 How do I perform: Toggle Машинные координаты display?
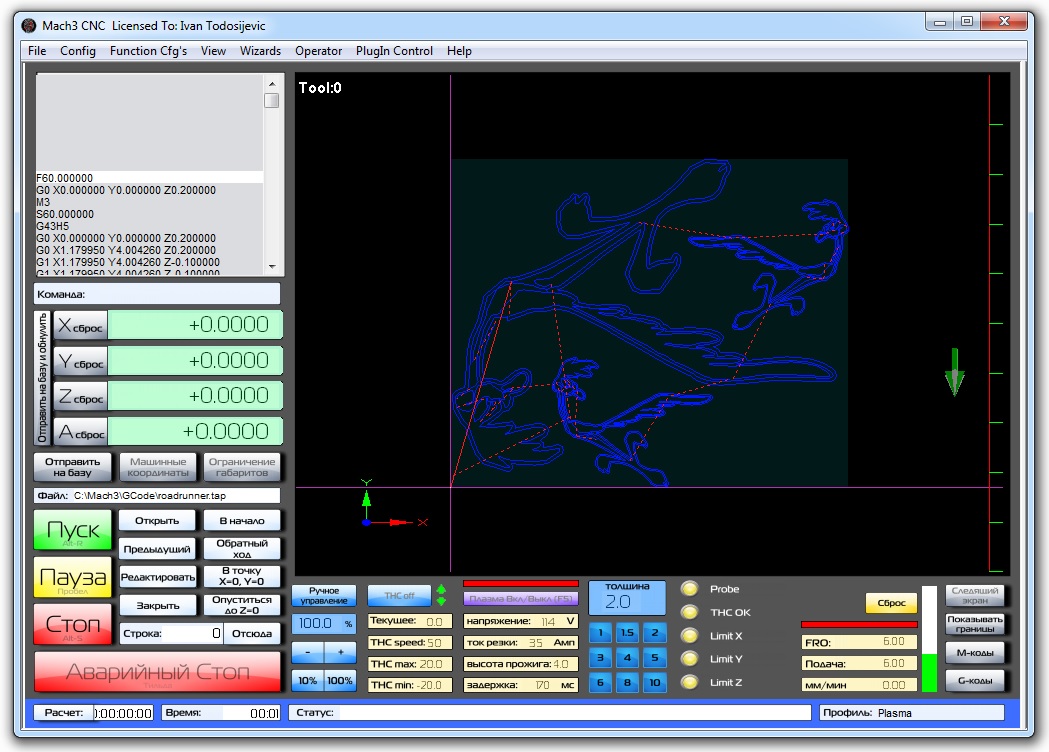pos(158,467)
